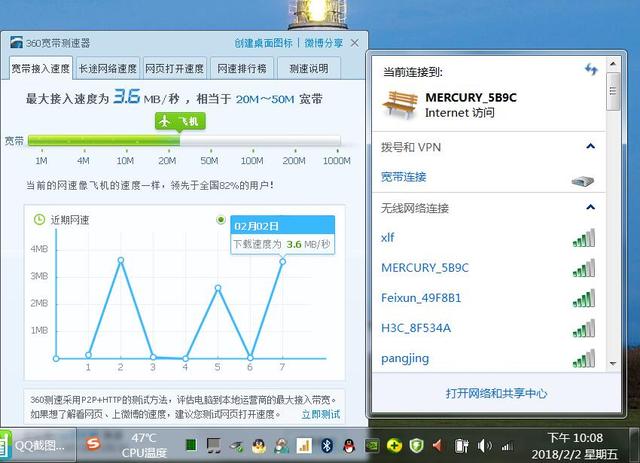Select the xlf wireless network
The image size is (640, 463).
488,238
